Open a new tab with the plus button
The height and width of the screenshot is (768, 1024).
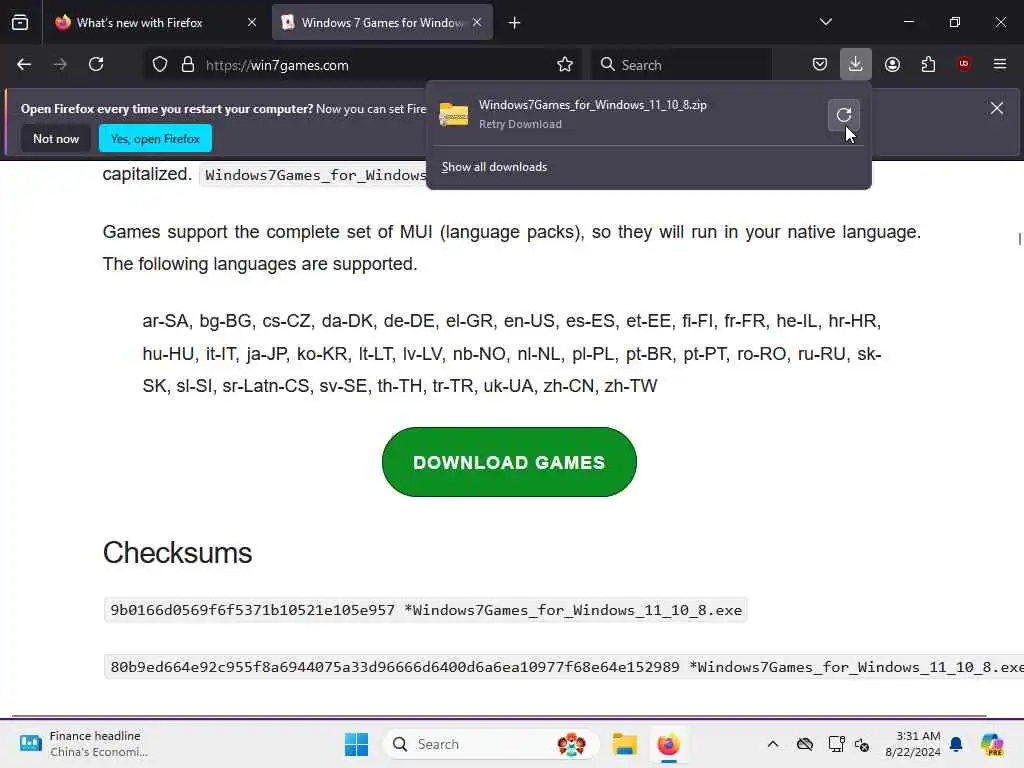point(515,23)
